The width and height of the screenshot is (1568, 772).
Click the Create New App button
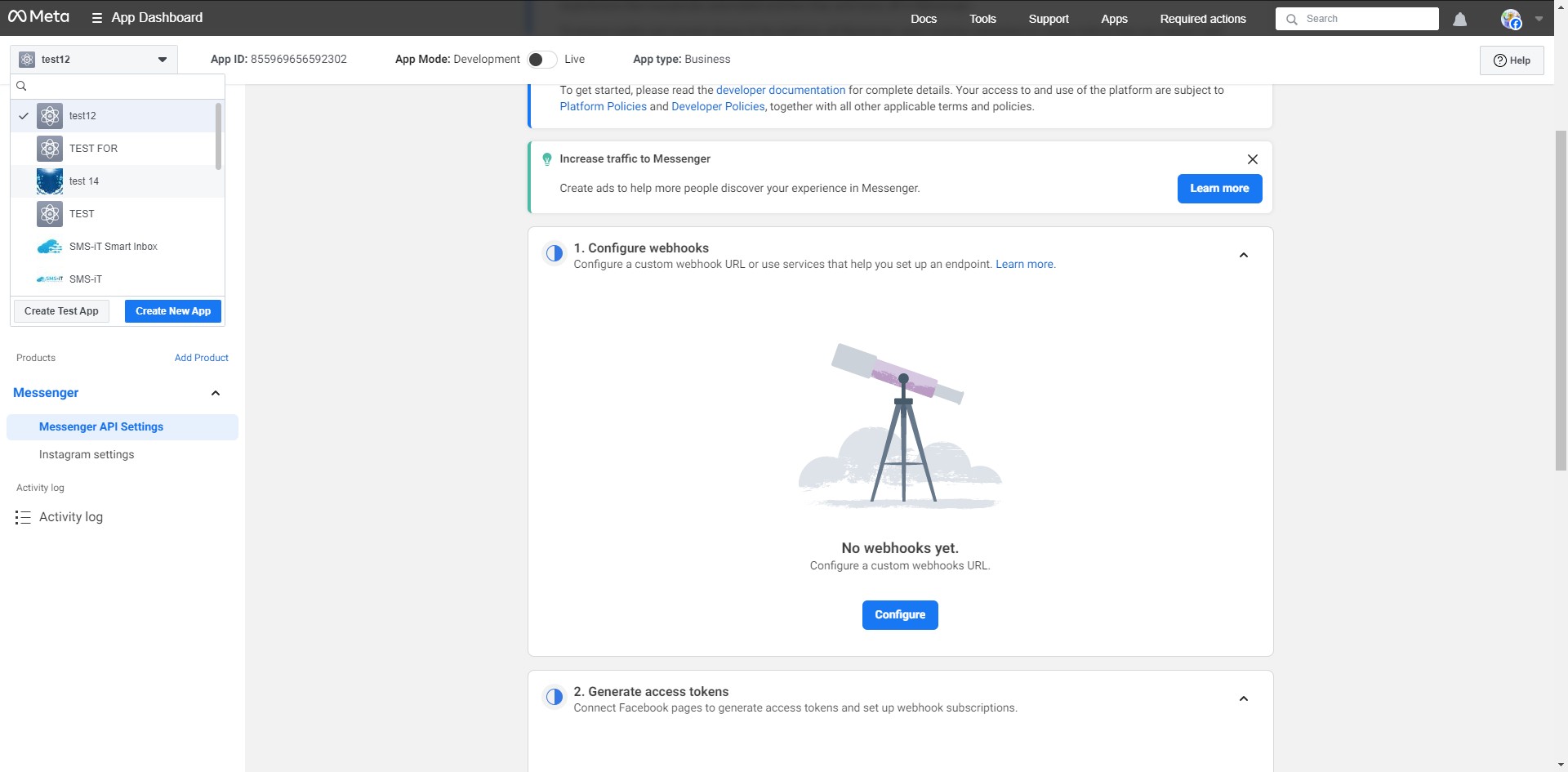pyautogui.click(x=173, y=311)
